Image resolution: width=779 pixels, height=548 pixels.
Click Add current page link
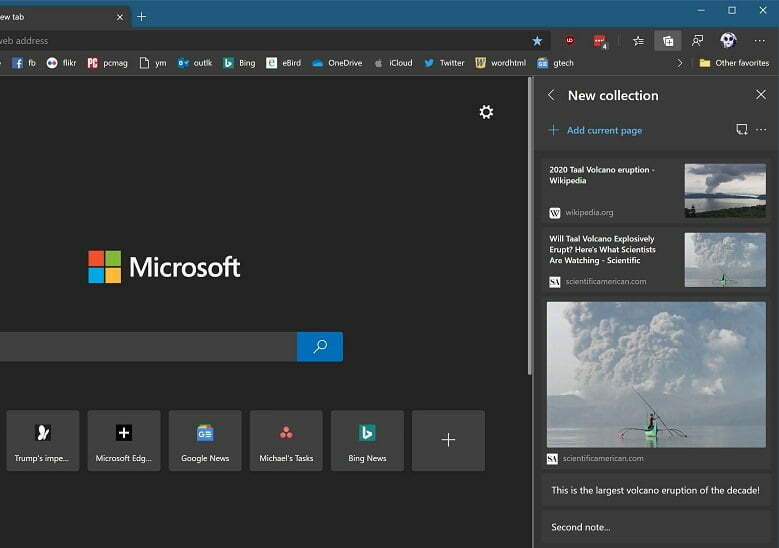tap(595, 130)
